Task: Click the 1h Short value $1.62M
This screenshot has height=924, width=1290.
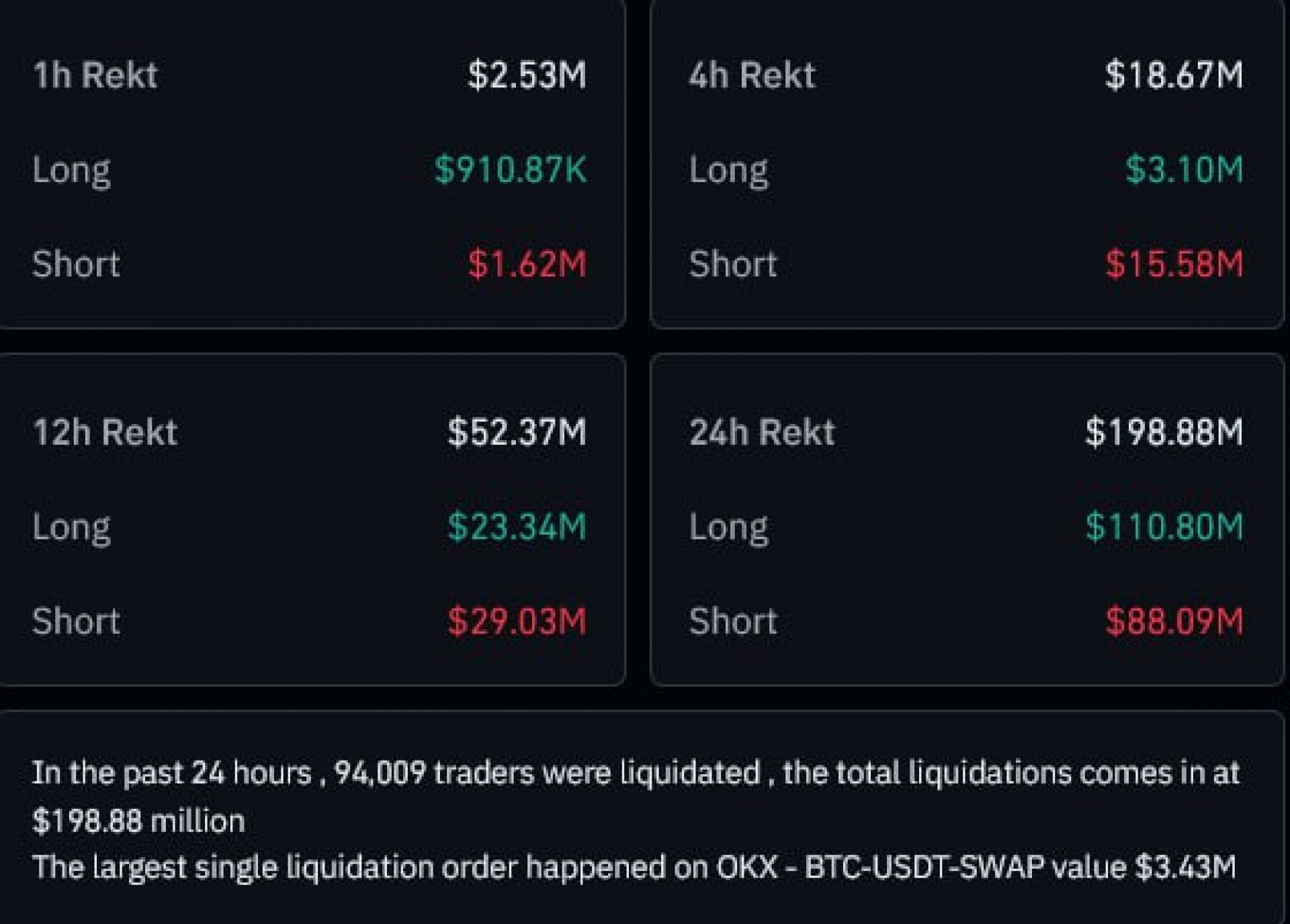Action: [527, 263]
